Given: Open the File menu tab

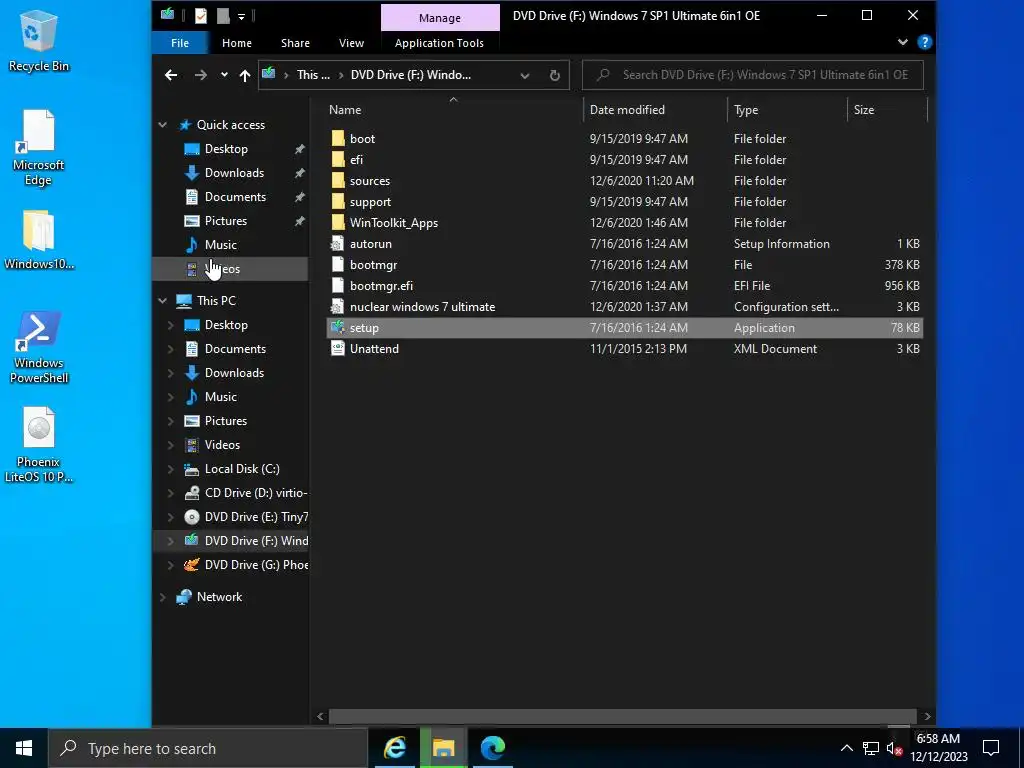Looking at the screenshot, I should (180, 43).
